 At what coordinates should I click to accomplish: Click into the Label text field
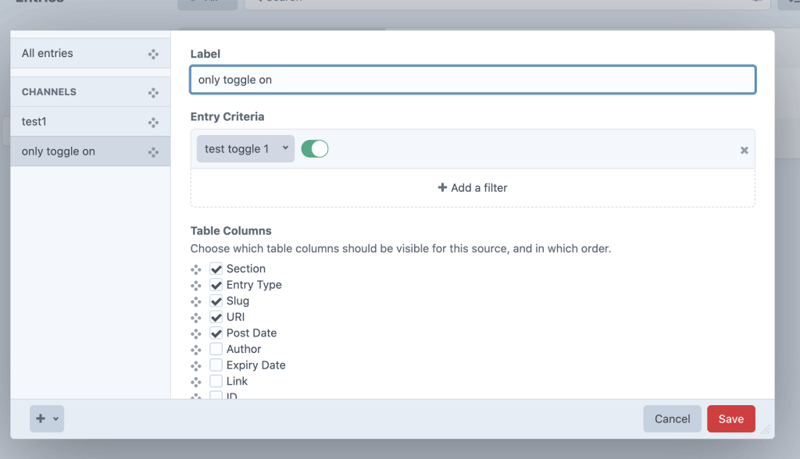472,80
